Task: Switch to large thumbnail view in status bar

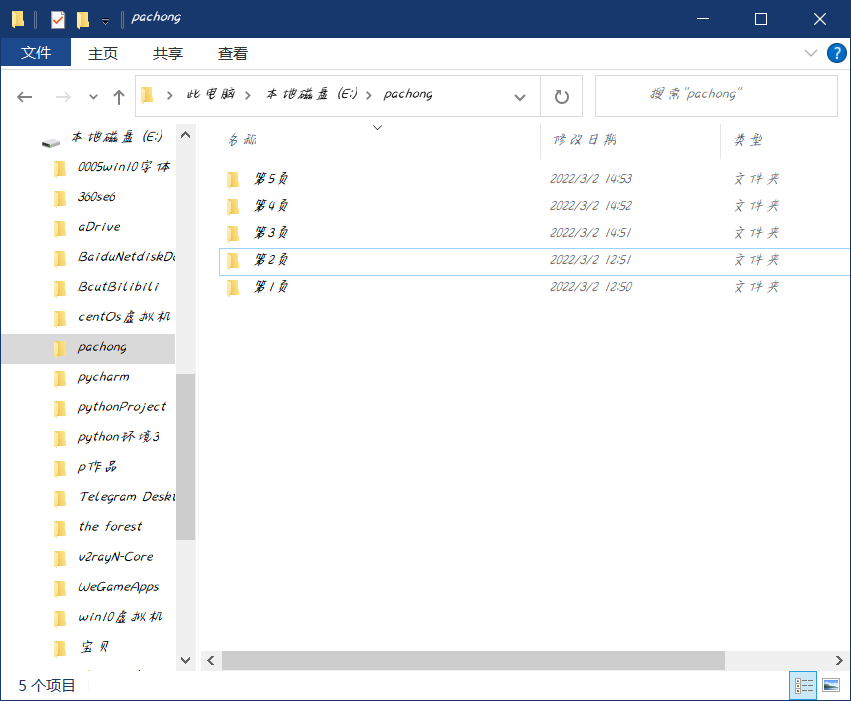Action: tap(830, 686)
